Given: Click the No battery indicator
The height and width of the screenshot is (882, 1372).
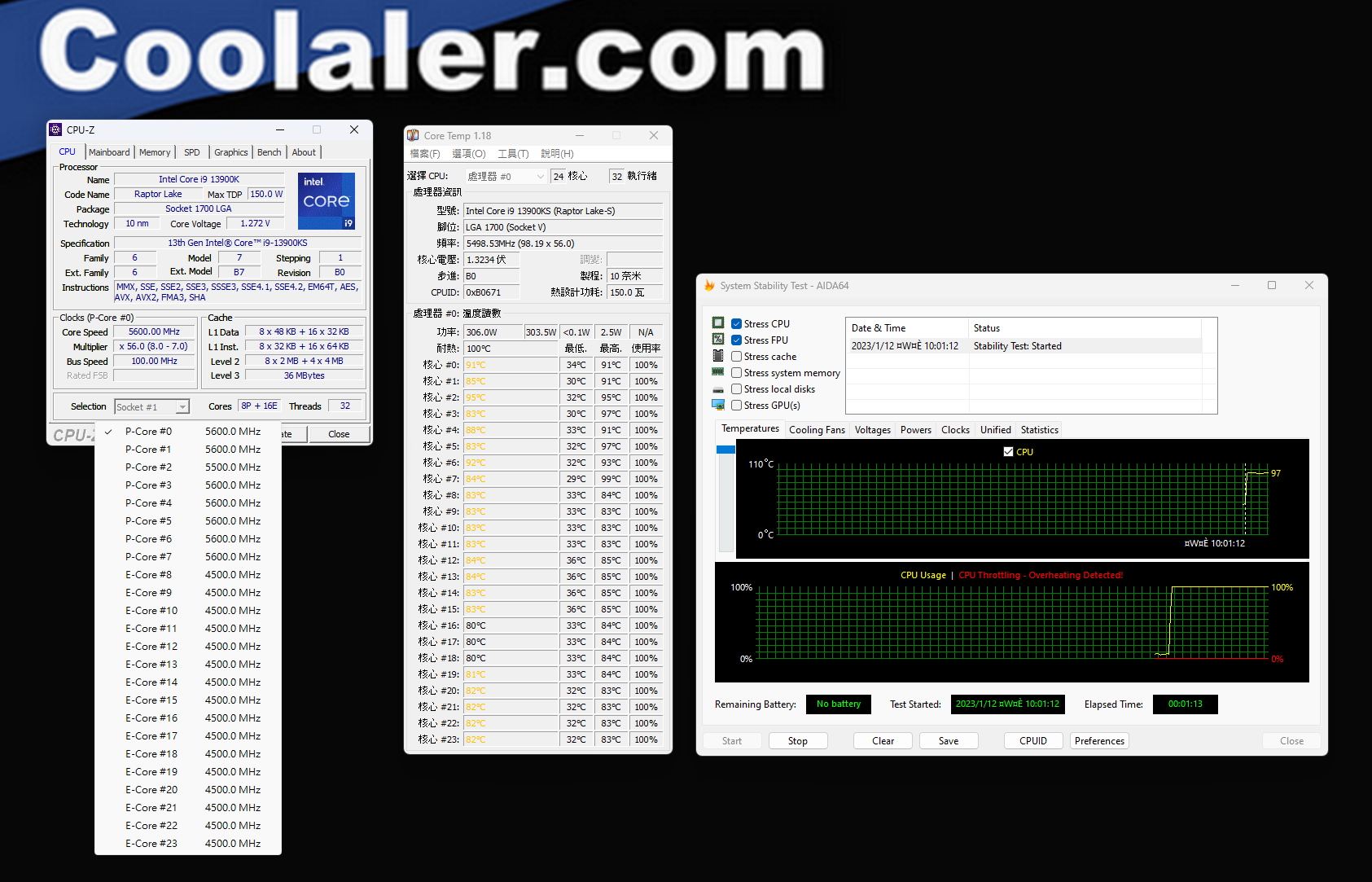Looking at the screenshot, I should coord(839,704).
